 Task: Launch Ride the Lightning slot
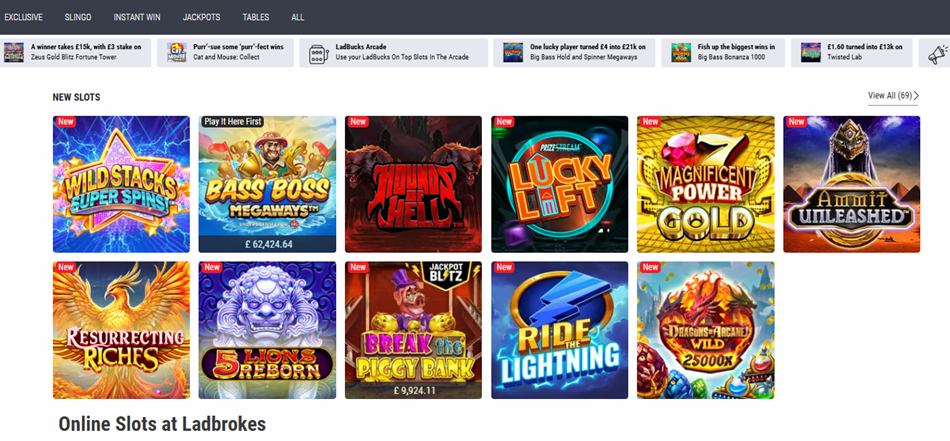point(560,330)
